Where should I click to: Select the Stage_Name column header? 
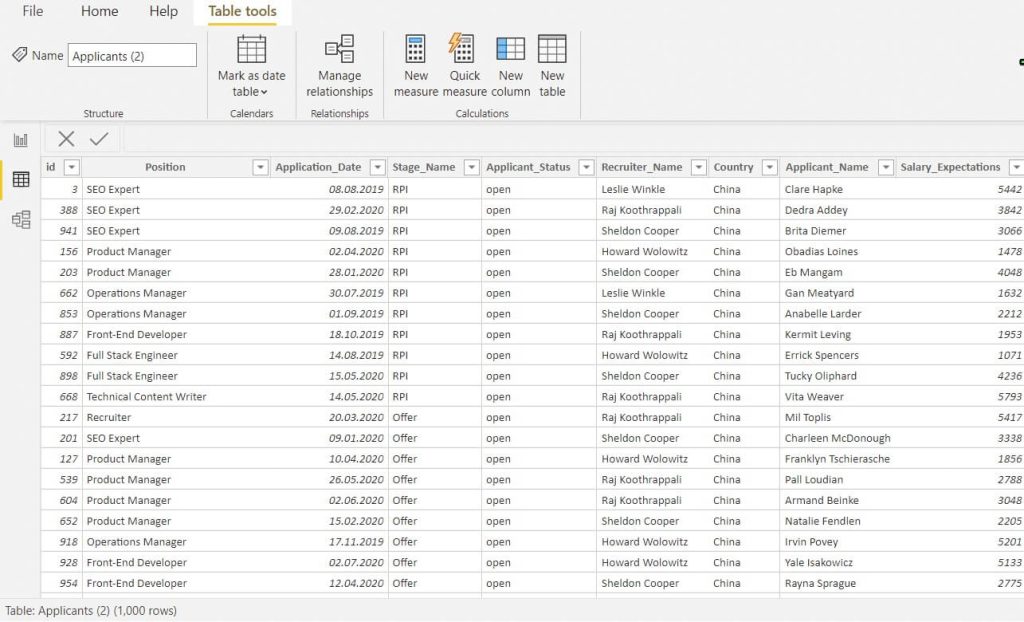[x=423, y=167]
